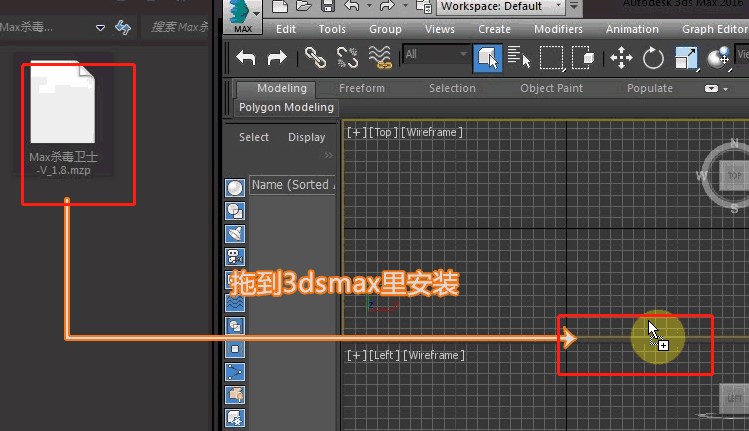The image size is (749, 431).
Task: Toggle Display Space Warps filter in Scene Explorer
Action: pos(235,302)
